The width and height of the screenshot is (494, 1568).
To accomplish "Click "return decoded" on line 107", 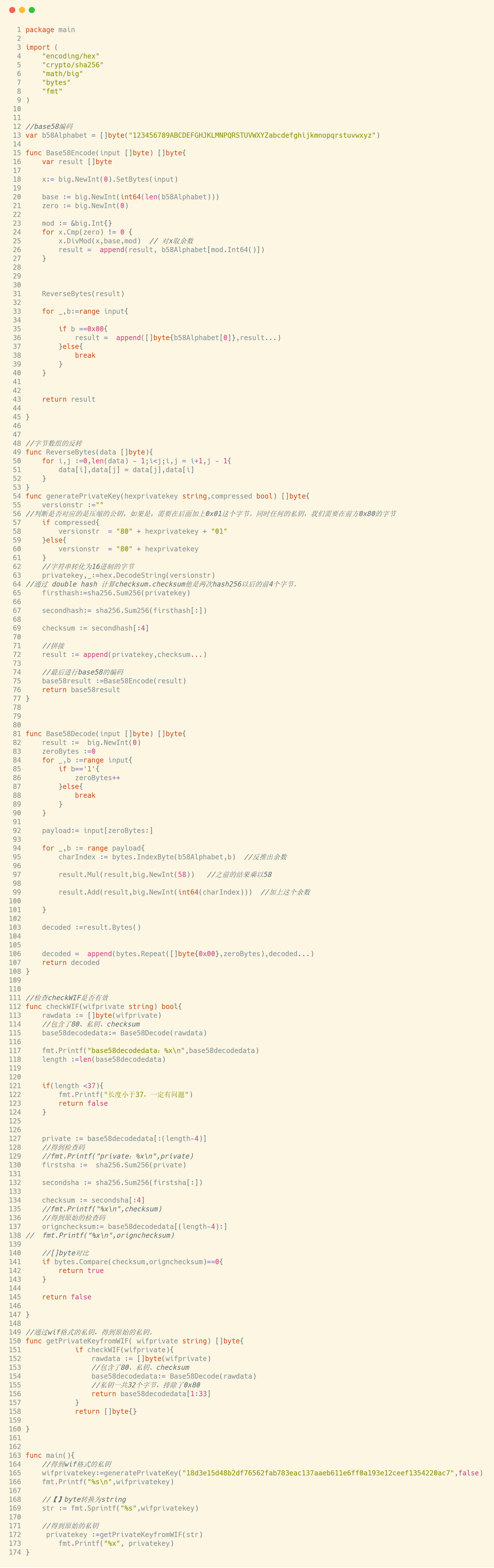I will (71, 962).
